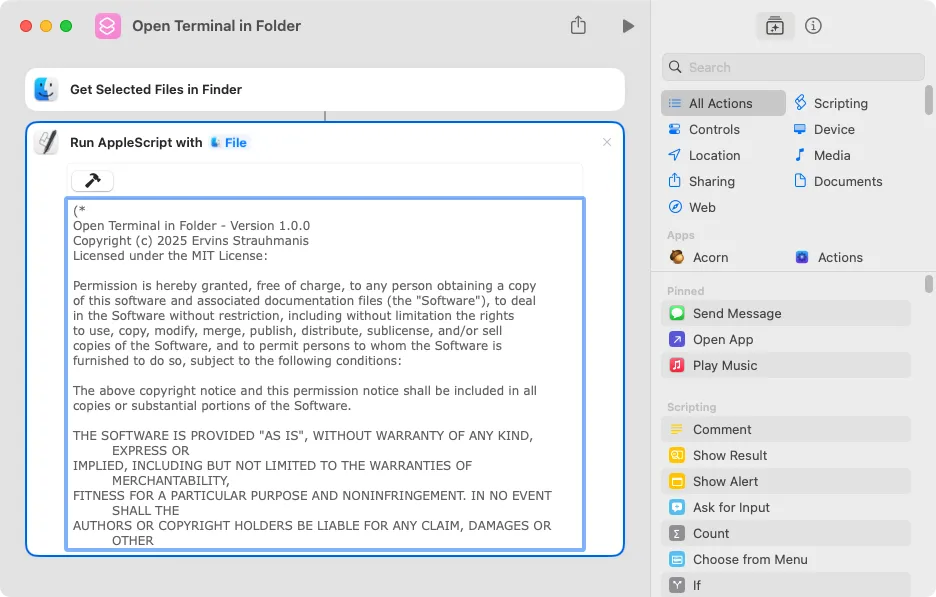Click the Licensed under the MIT License line
Image resolution: width=936 pixels, height=597 pixels.
(170, 256)
